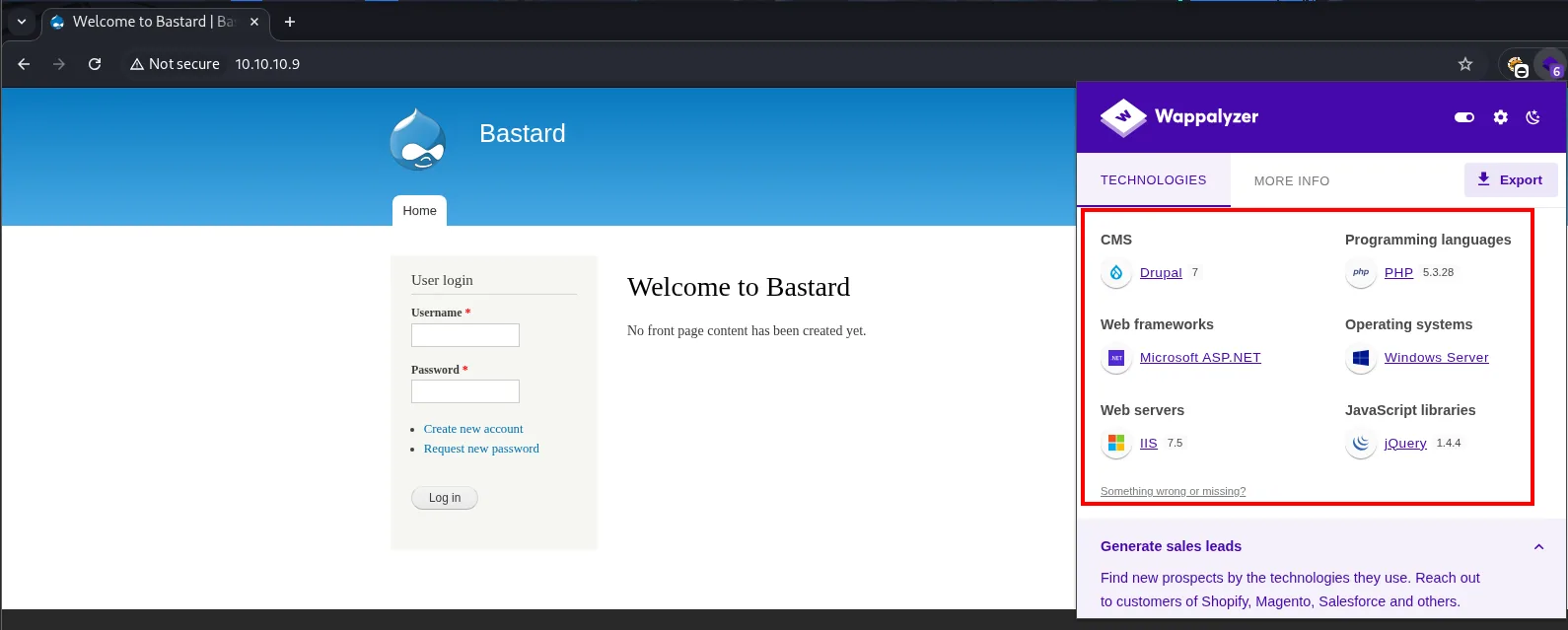Click the Windows Server icon
The height and width of the screenshot is (630, 1568).
click(1361, 358)
